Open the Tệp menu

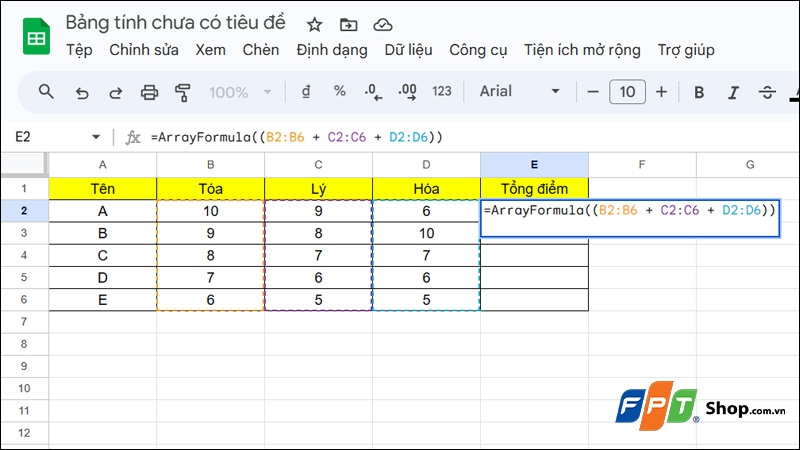79,50
